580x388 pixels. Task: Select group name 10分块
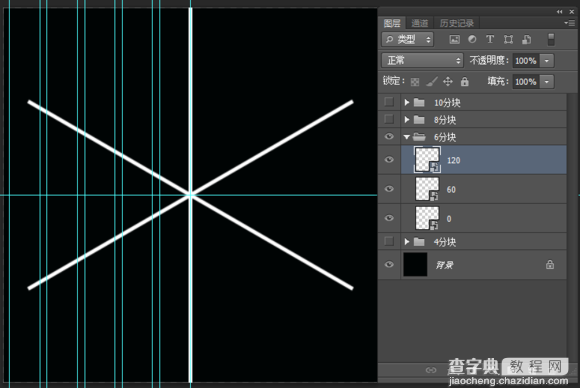pos(447,103)
